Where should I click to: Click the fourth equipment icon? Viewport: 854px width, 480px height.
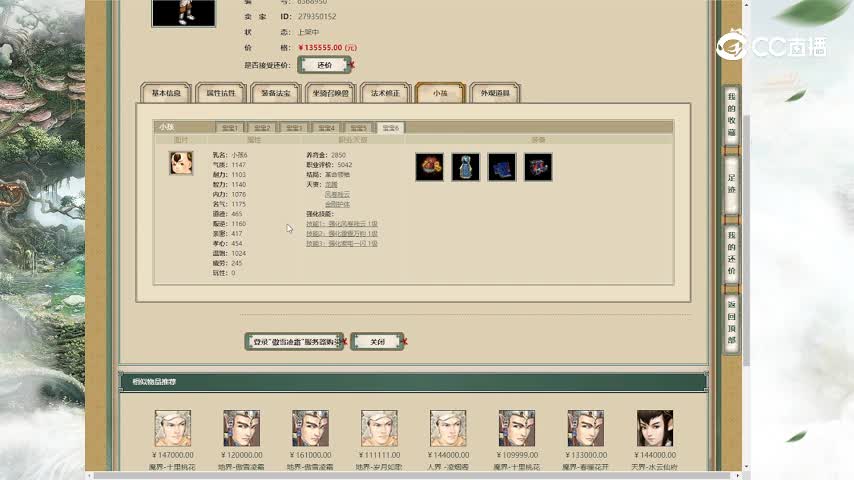tap(538, 167)
